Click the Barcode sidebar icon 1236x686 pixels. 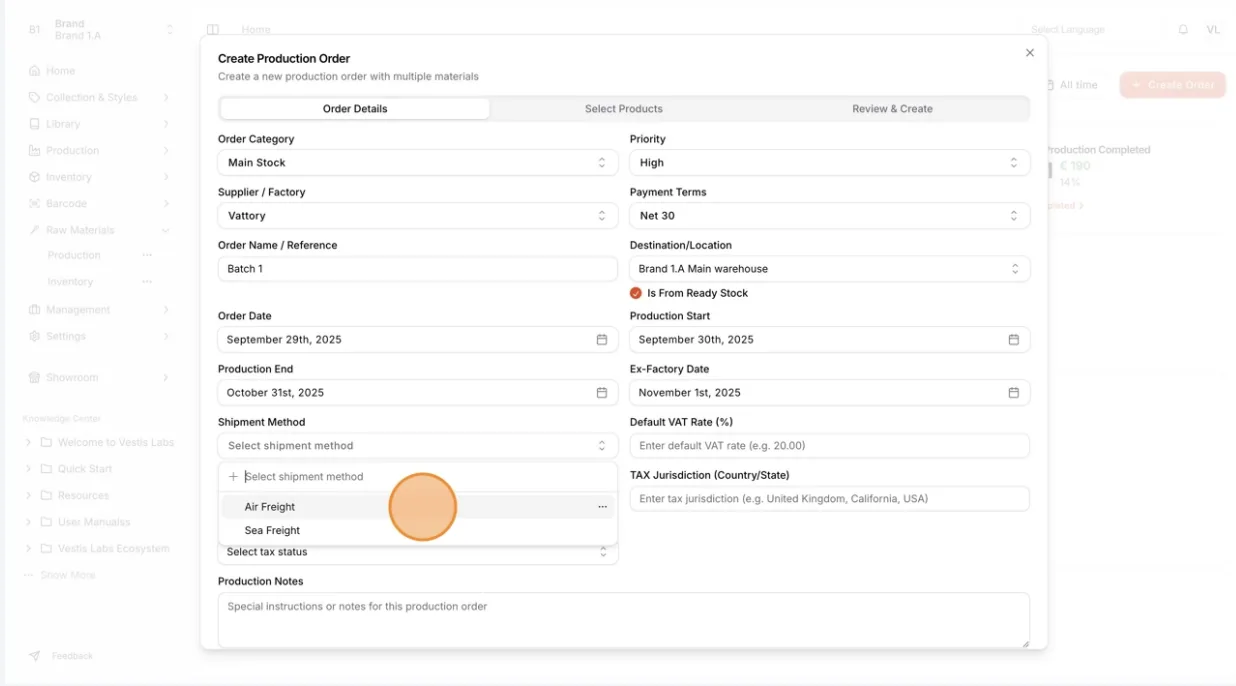click(x=35, y=204)
